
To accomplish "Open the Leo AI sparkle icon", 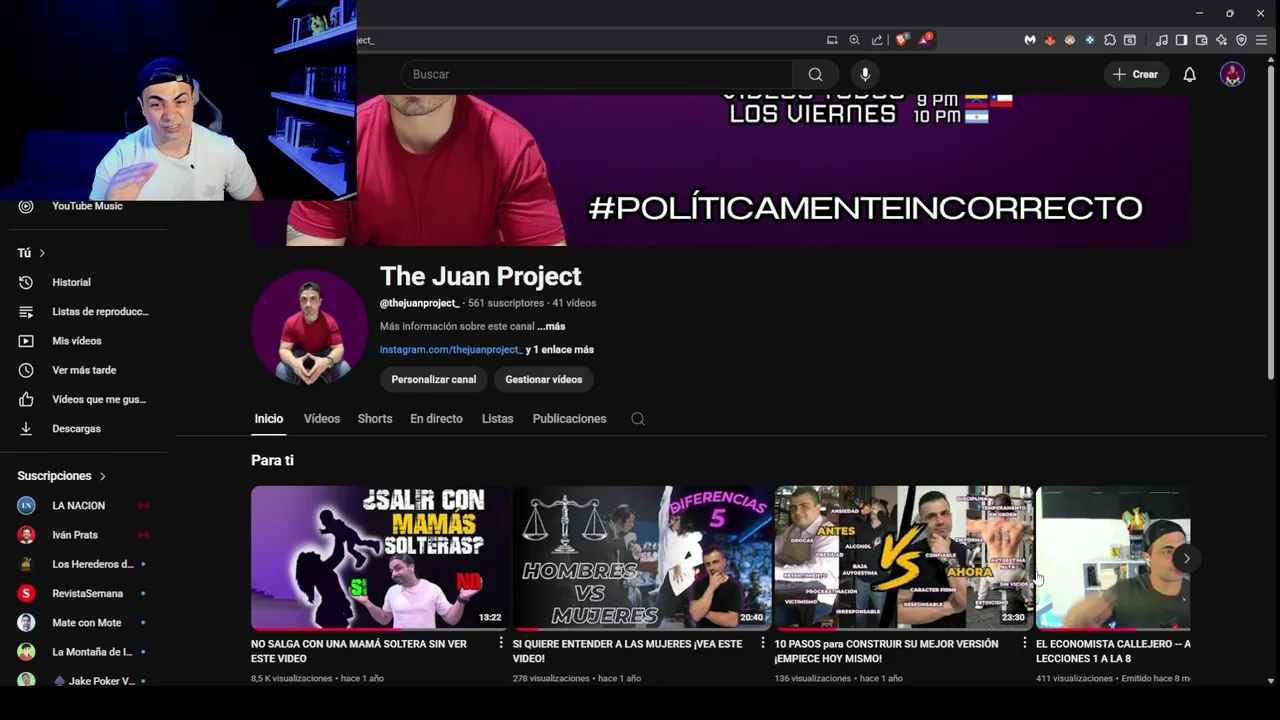I will (1221, 40).
